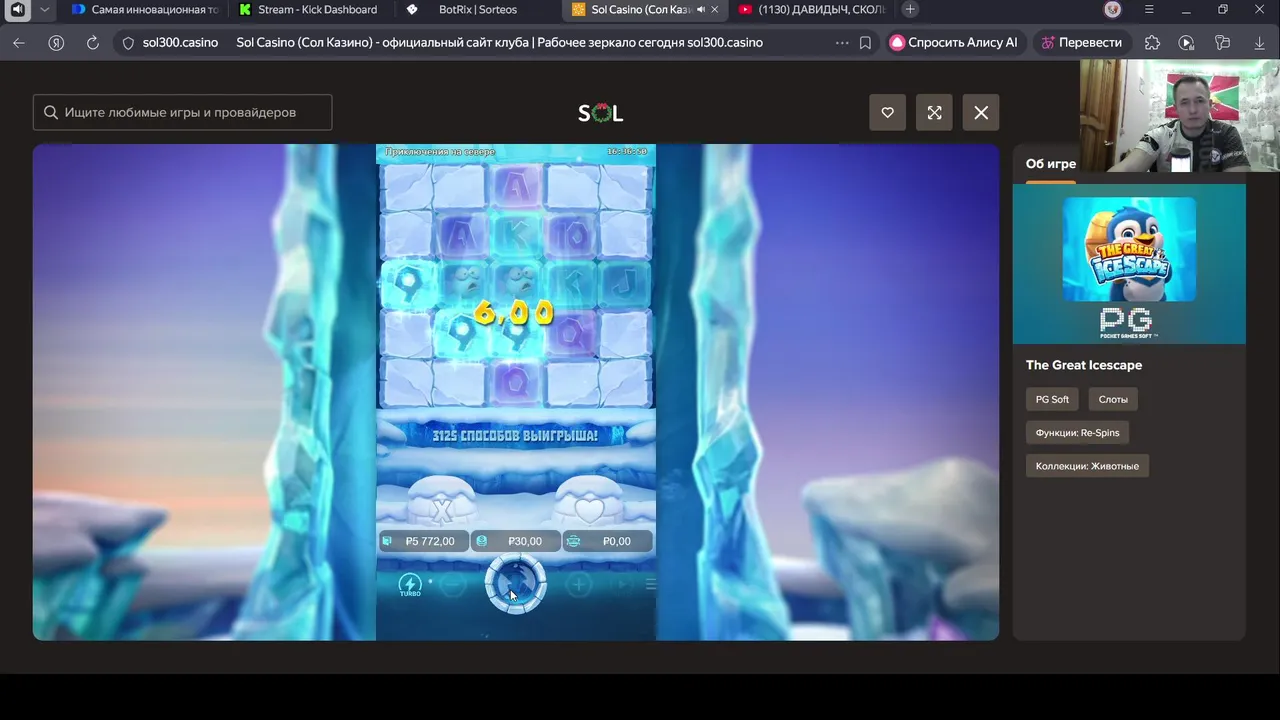Screen dimensions: 1280x720
Task: Expand the tab list dropdown arrow
Action: click(44, 10)
